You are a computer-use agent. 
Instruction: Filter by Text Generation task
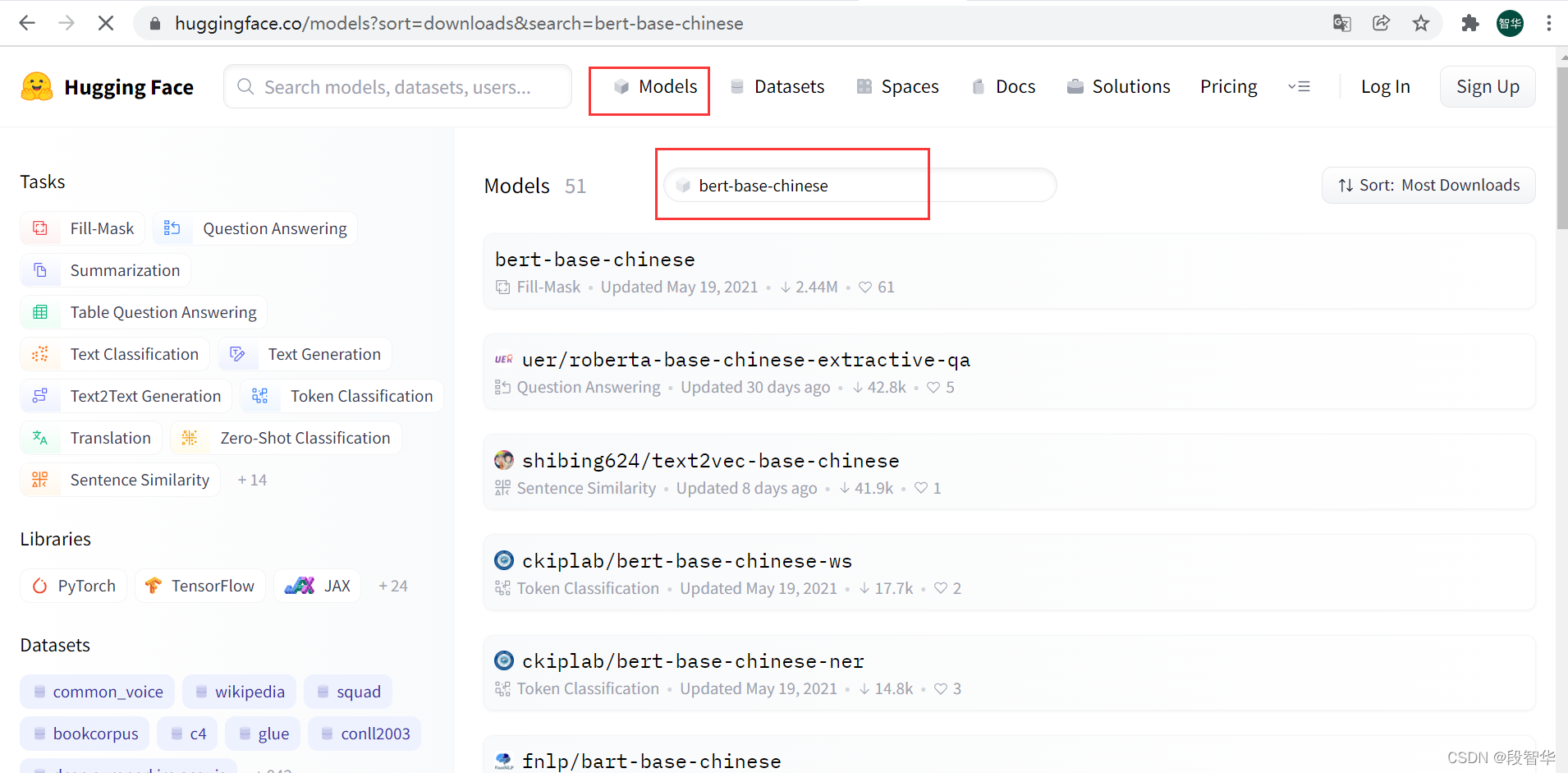(x=305, y=354)
